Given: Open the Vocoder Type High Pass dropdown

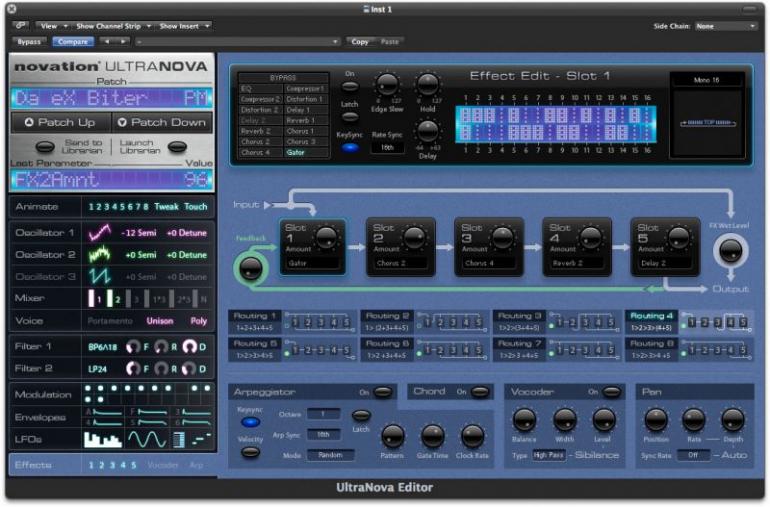Looking at the screenshot, I should 549,455.
